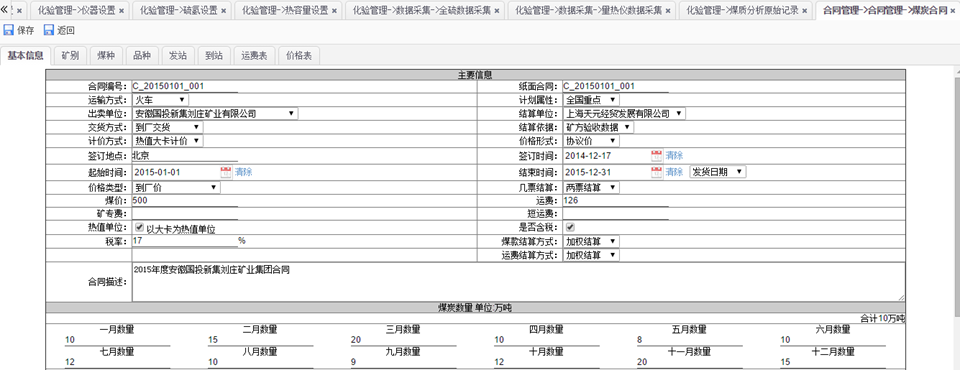Close the 煤质分析原始记录 tab
Image resolution: width=960 pixels, height=370 pixels.
point(804,11)
